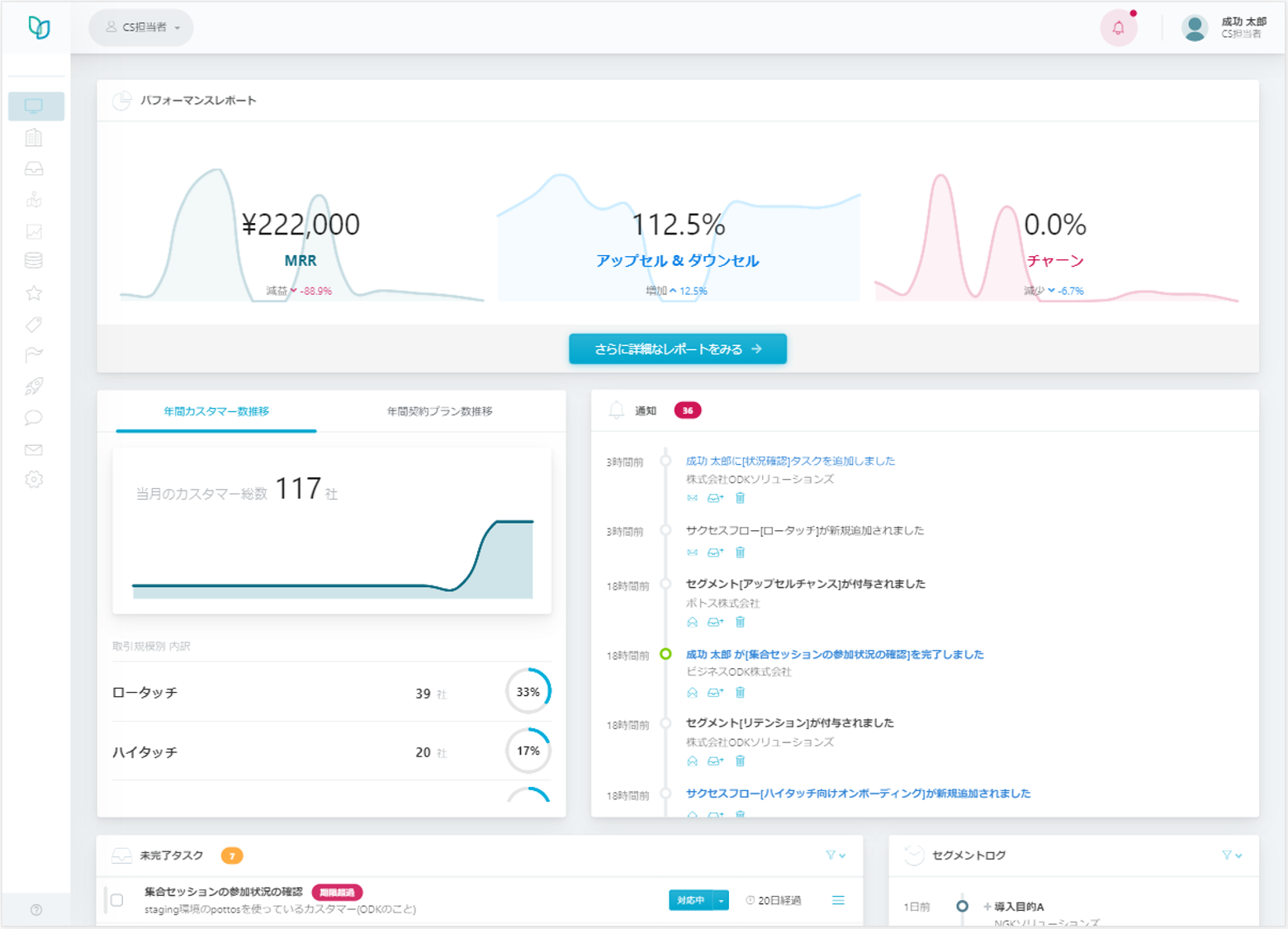Click trash icon under ポトス株式会社 notification

pyautogui.click(x=740, y=622)
